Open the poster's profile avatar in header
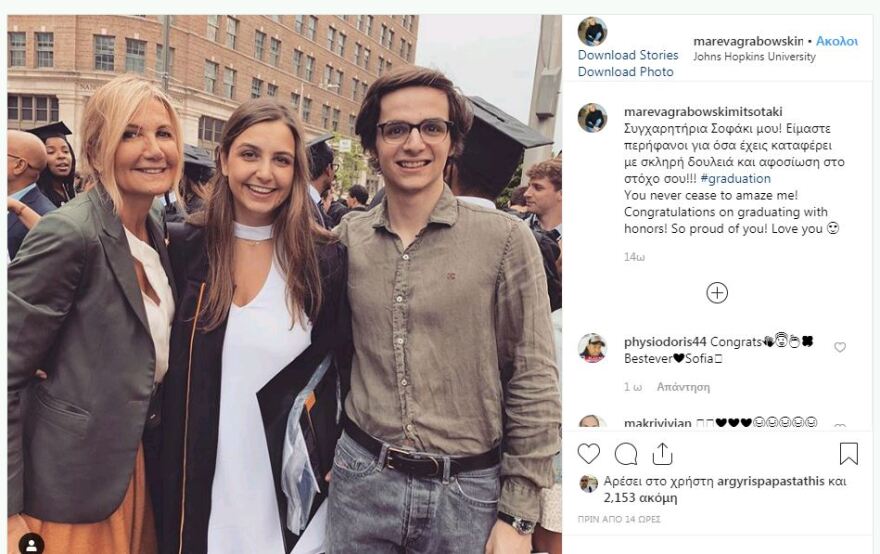Viewport: 880px width, 554px height. tap(592, 31)
